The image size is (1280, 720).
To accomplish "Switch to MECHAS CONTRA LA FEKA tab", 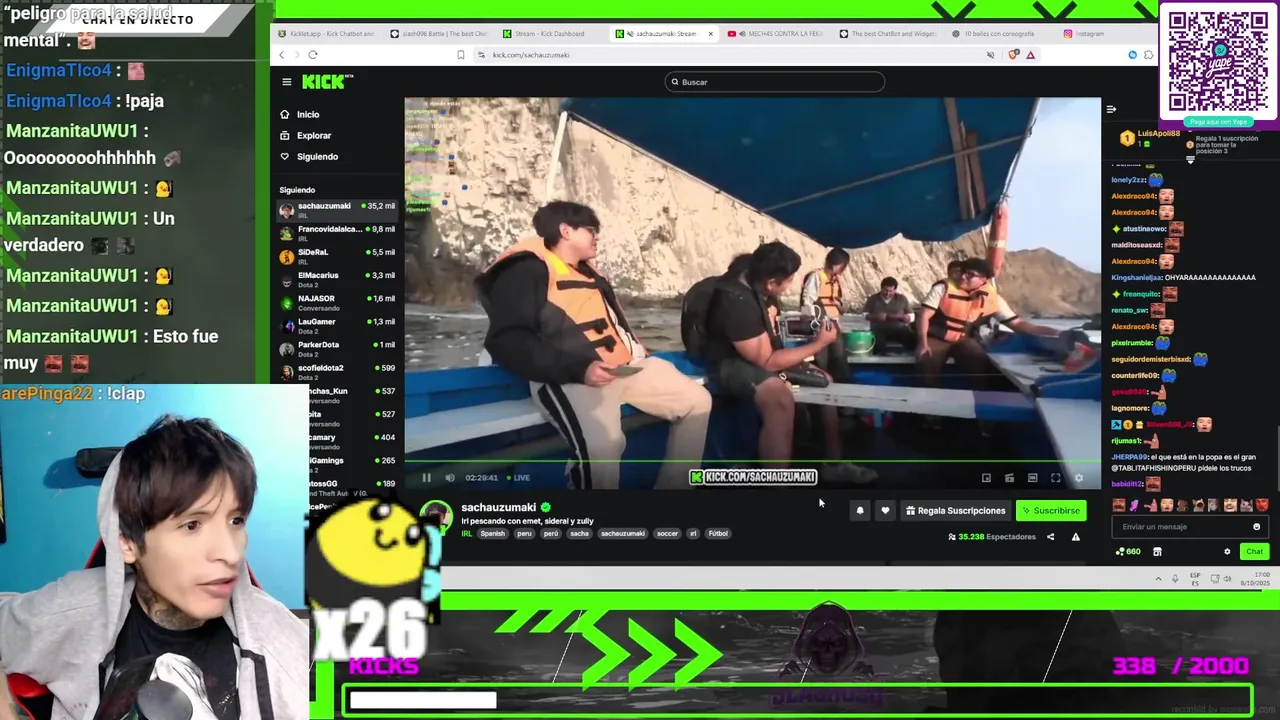I will tap(775, 34).
